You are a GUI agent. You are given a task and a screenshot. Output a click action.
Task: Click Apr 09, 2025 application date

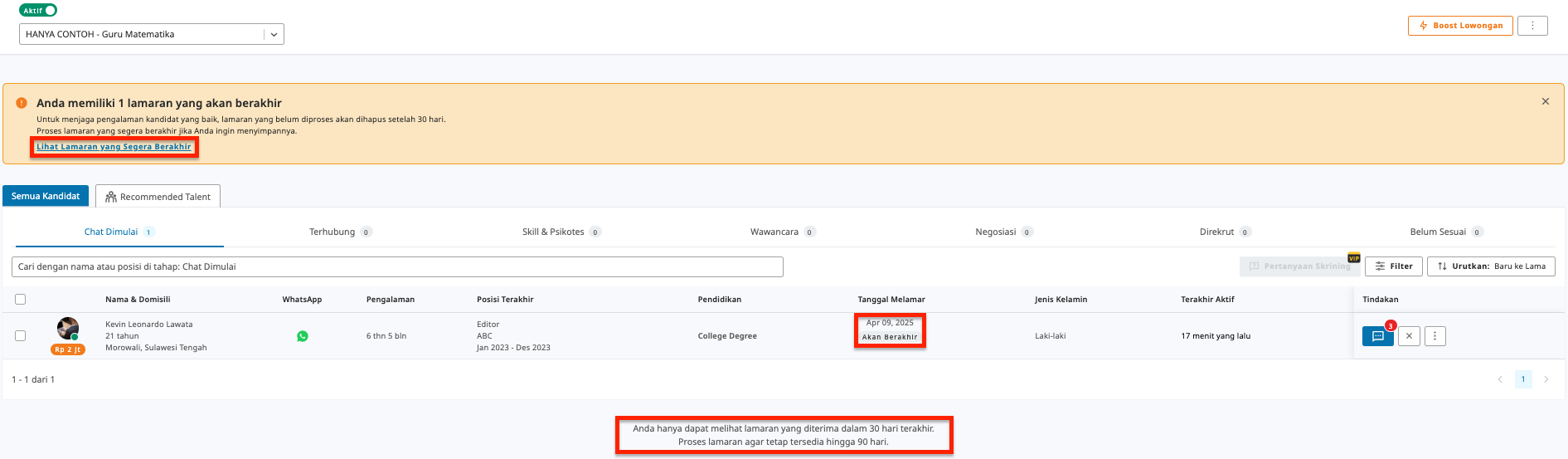tap(890, 323)
